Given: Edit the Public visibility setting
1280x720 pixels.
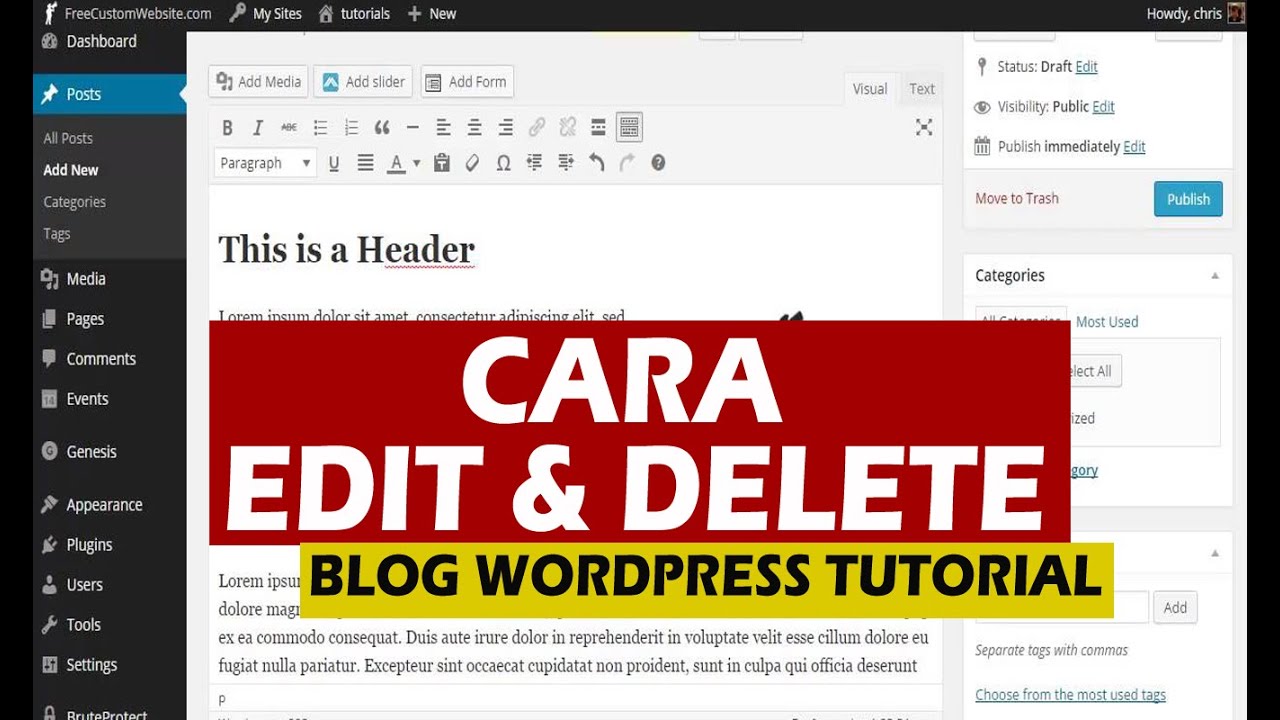Looking at the screenshot, I should coord(1103,107).
